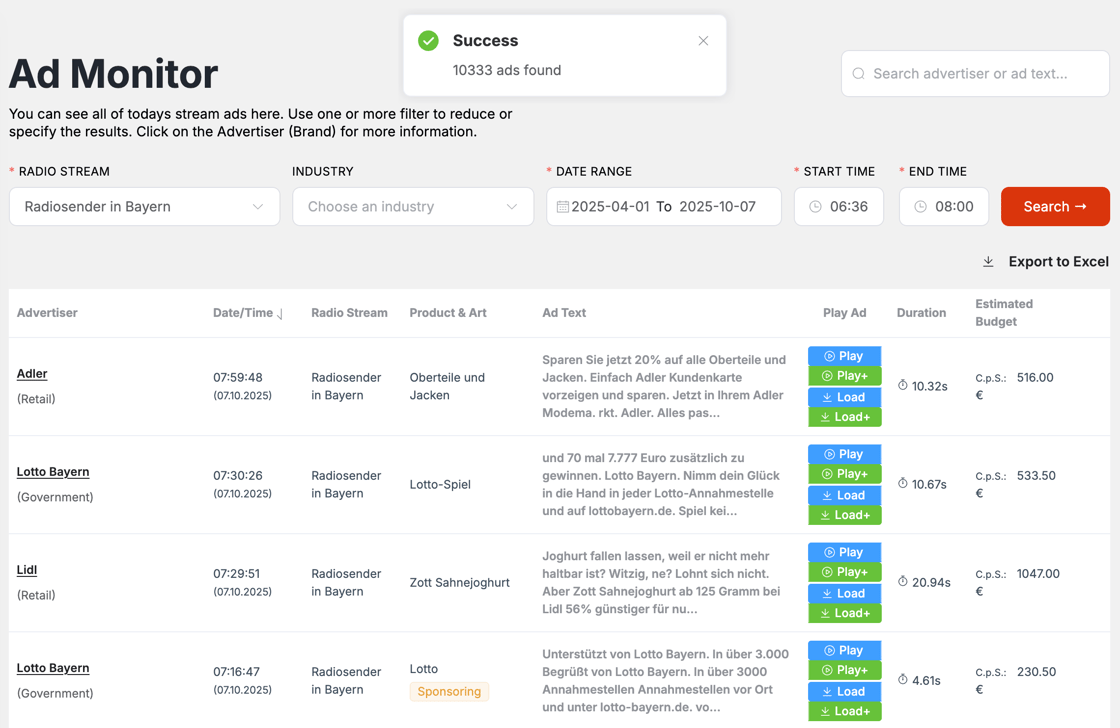This screenshot has height=728, width=1120.
Task: Click the Advertiser column header
Action: click(x=47, y=313)
